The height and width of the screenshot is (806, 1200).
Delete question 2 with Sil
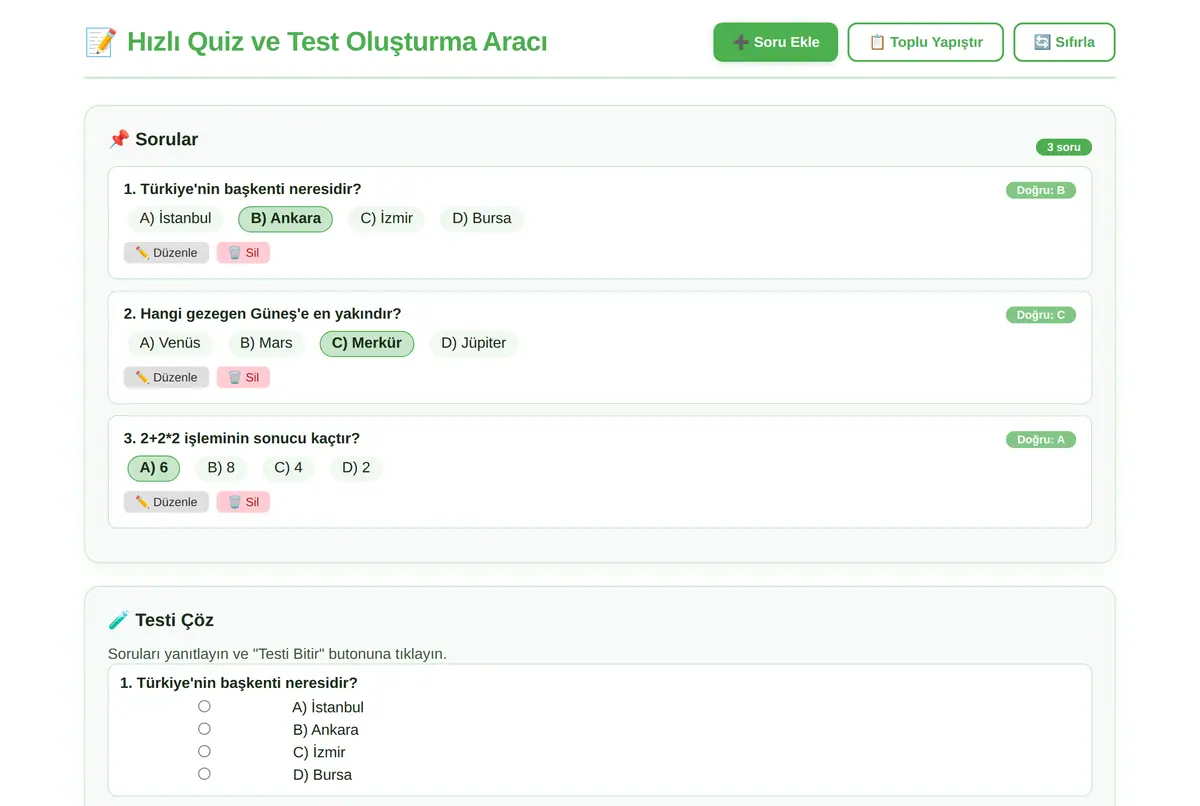coord(243,377)
